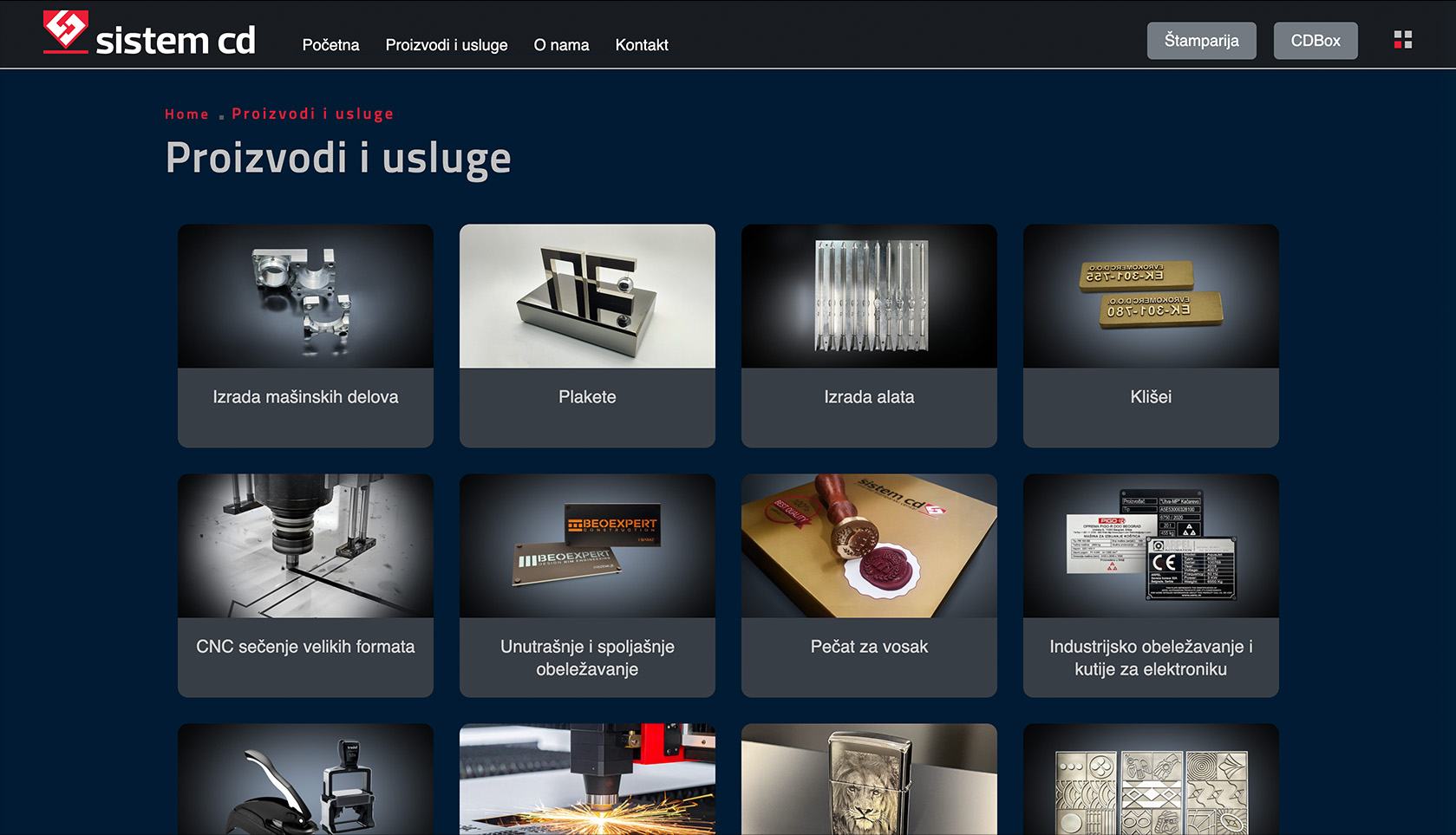Navigate to O nama
This screenshot has width=1456, height=835.
pos(561,45)
